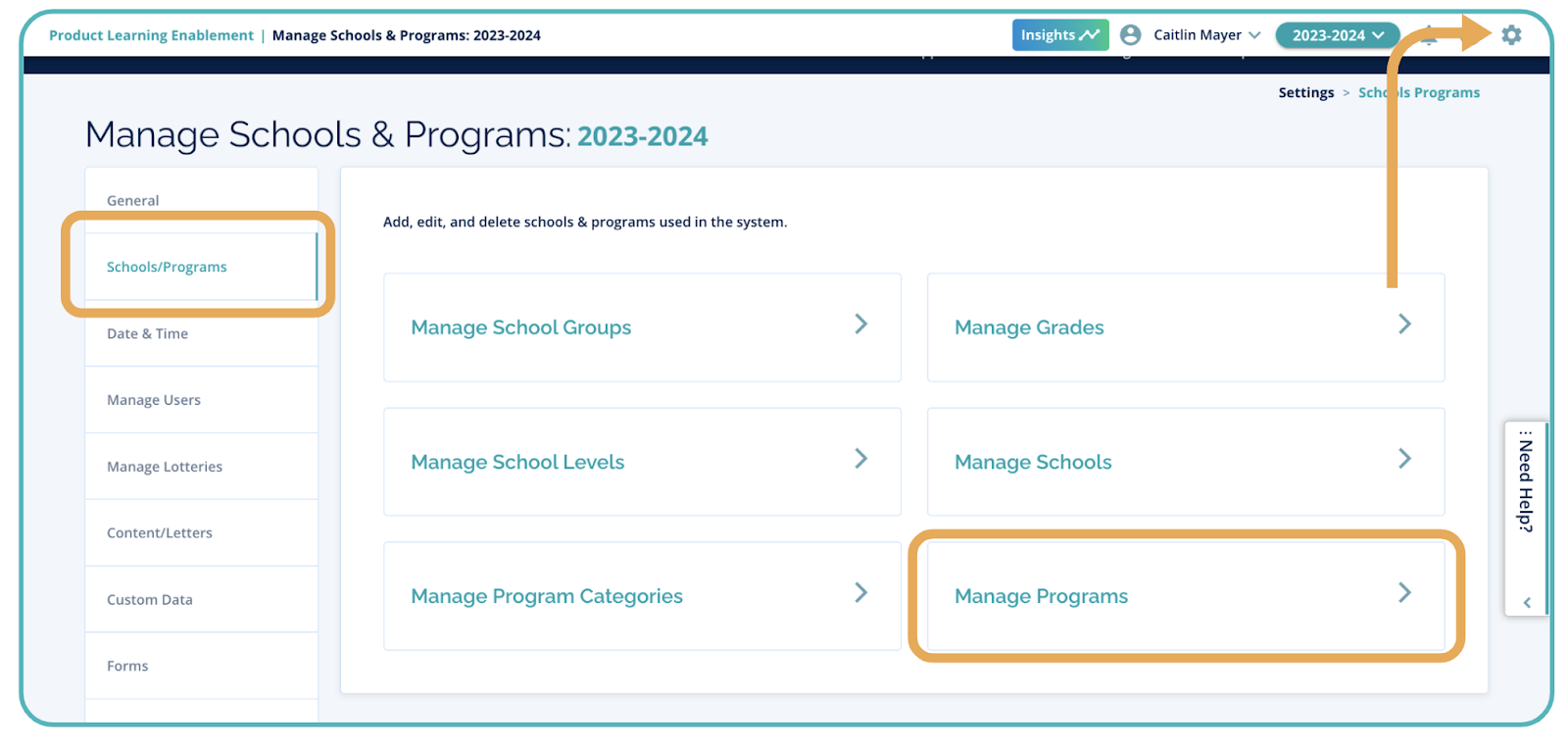The height and width of the screenshot is (750, 1568).
Task: Select the Schools/Programs sidebar tab
Action: point(167,267)
